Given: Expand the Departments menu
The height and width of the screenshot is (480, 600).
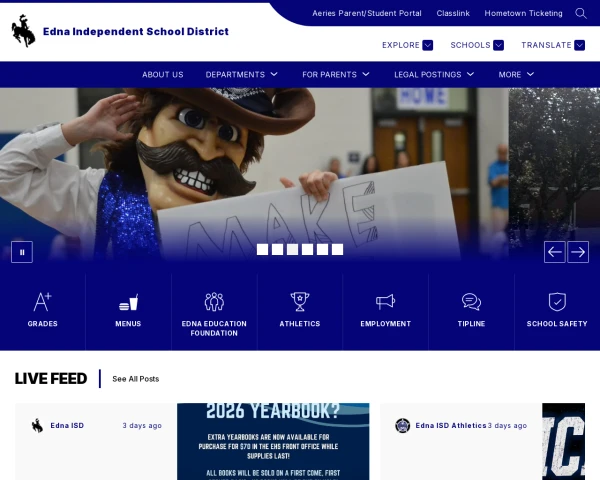Looking at the screenshot, I should [241, 75].
